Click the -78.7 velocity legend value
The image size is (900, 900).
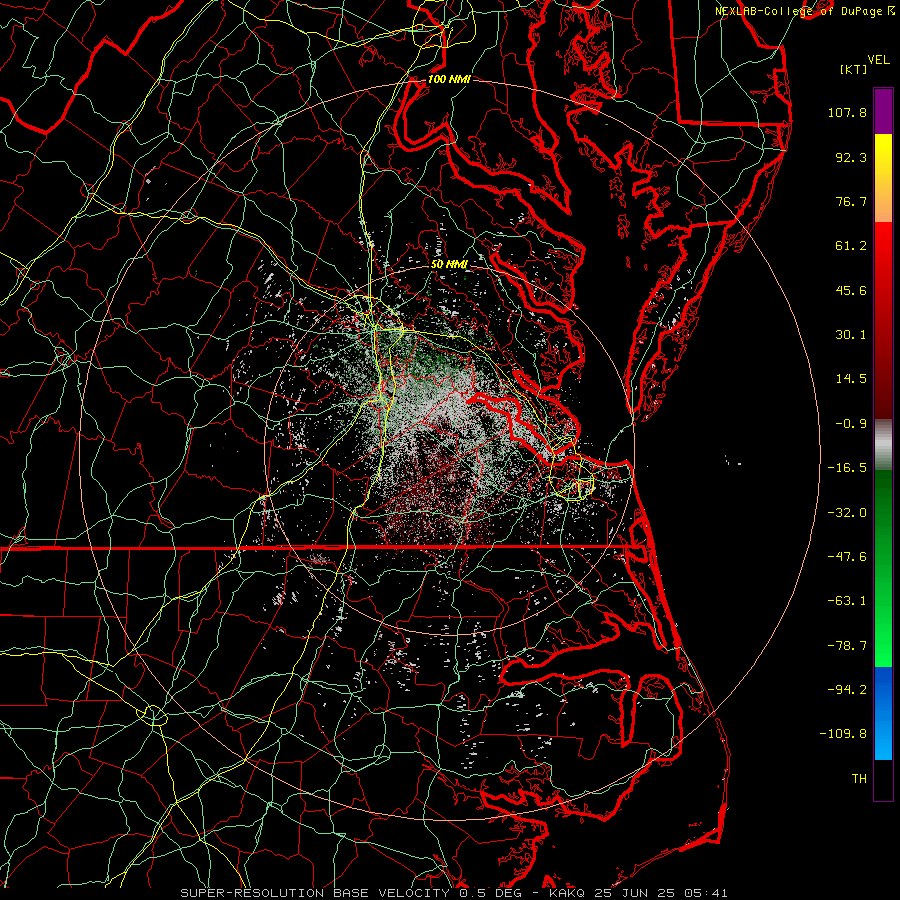[847, 646]
